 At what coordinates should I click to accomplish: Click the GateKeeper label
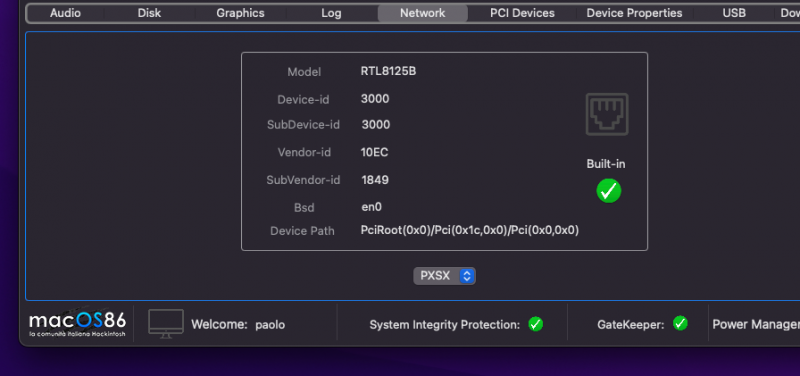631,325
